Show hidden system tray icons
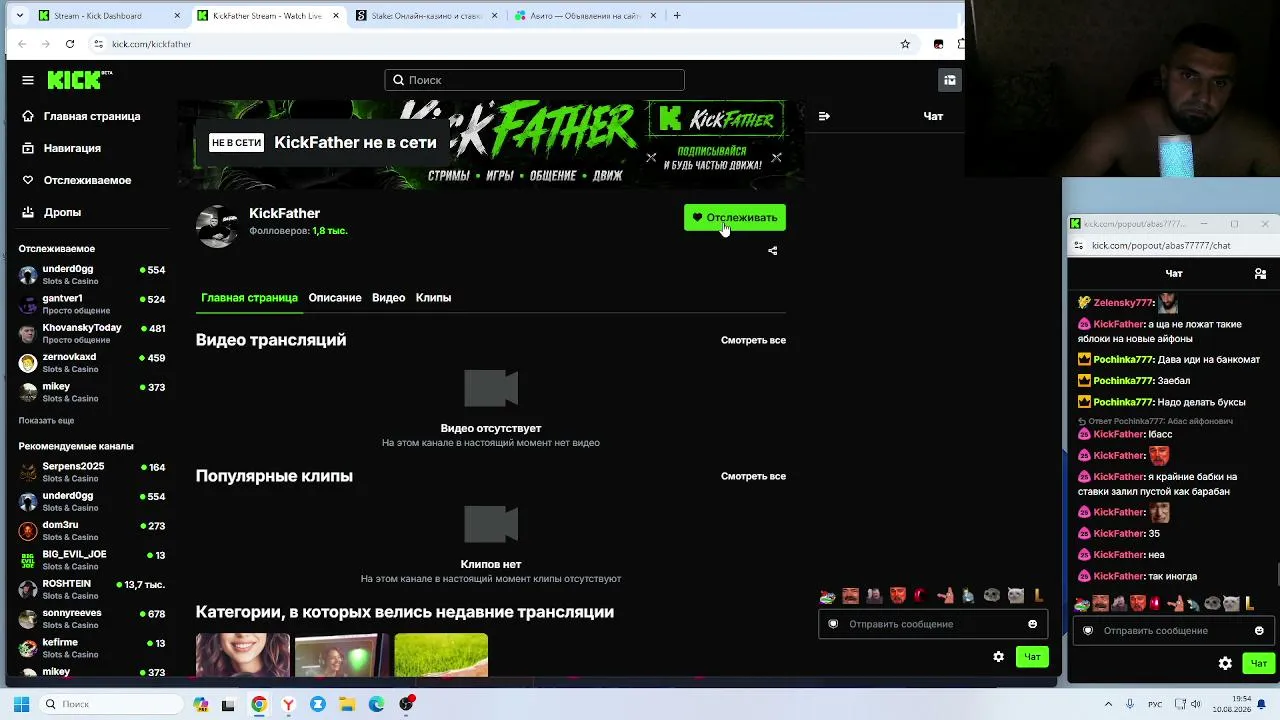The width and height of the screenshot is (1280, 720). pyautogui.click(x=1108, y=704)
